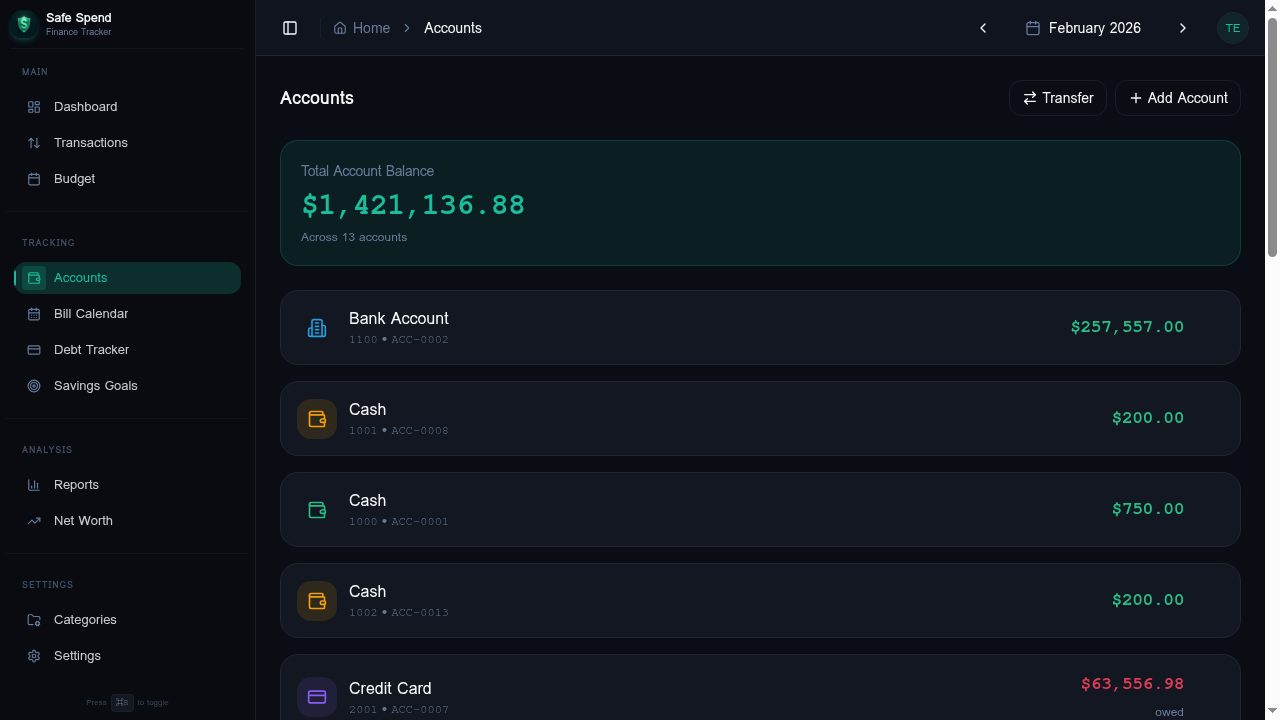
Task: Click the Savings Goals target icon
Action: [34, 385]
